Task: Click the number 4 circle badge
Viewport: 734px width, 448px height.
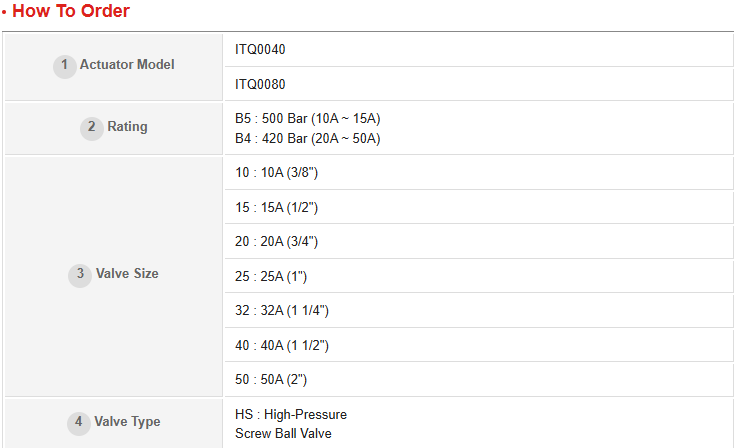Action: coord(79,422)
